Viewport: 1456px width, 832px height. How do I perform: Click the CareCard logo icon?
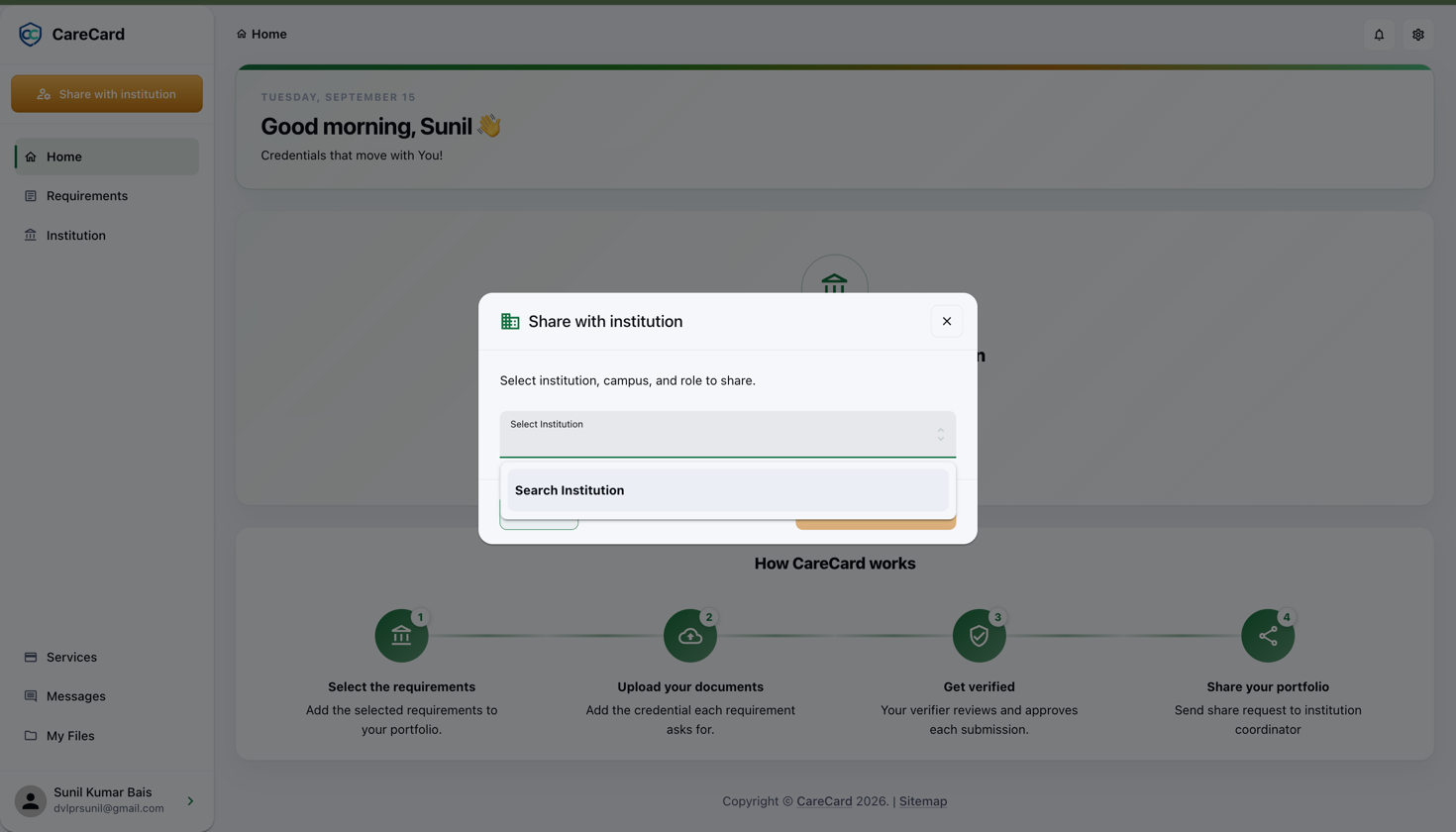coord(31,35)
